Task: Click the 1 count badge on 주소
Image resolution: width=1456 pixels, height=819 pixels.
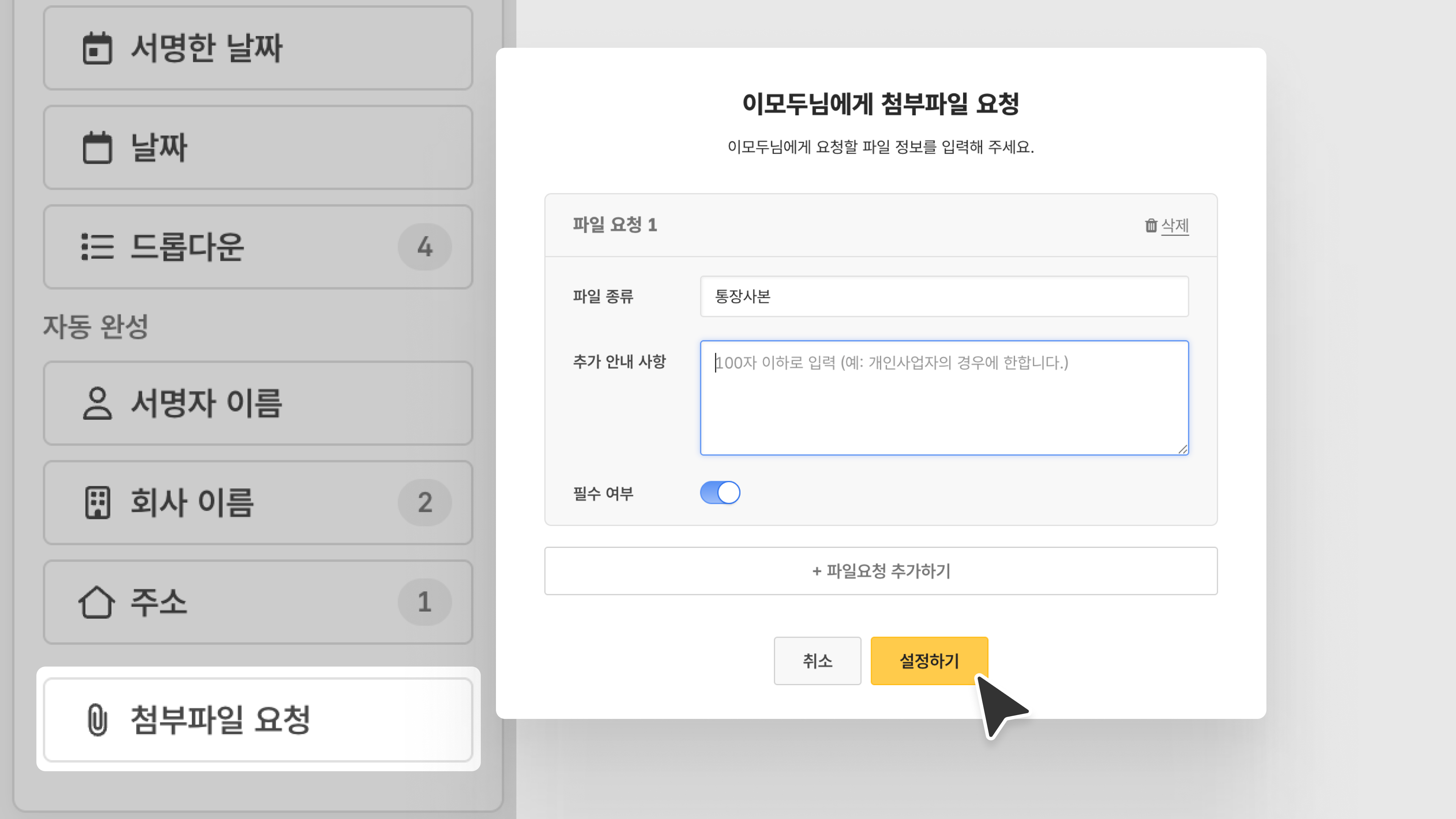Action: tap(425, 602)
